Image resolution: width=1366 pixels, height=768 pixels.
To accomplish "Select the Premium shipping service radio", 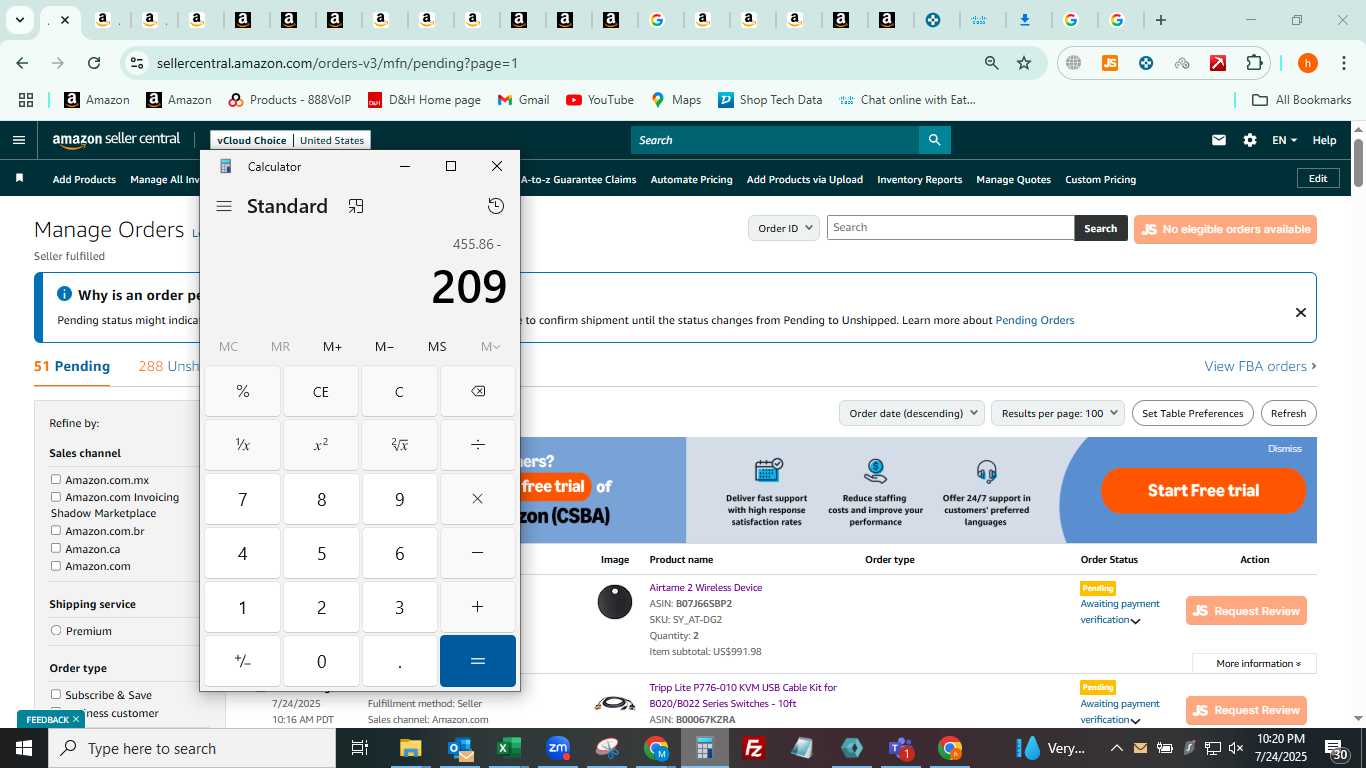I will click(x=56, y=631).
